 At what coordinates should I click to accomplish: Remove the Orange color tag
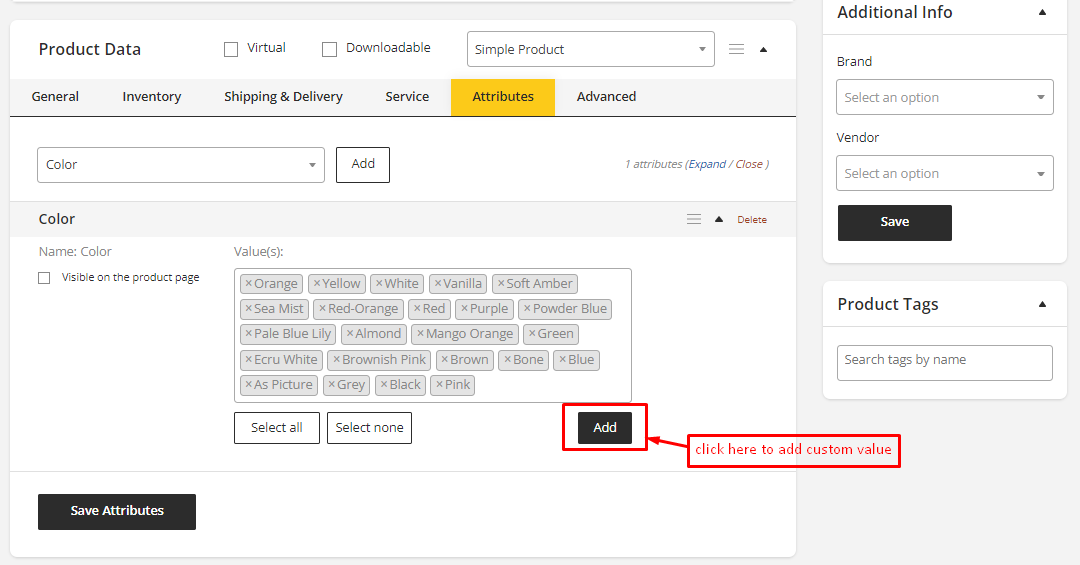click(249, 284)
